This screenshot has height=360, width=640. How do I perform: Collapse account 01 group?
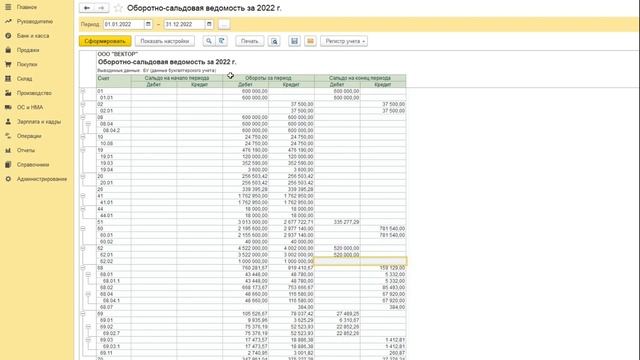[83, 91]
